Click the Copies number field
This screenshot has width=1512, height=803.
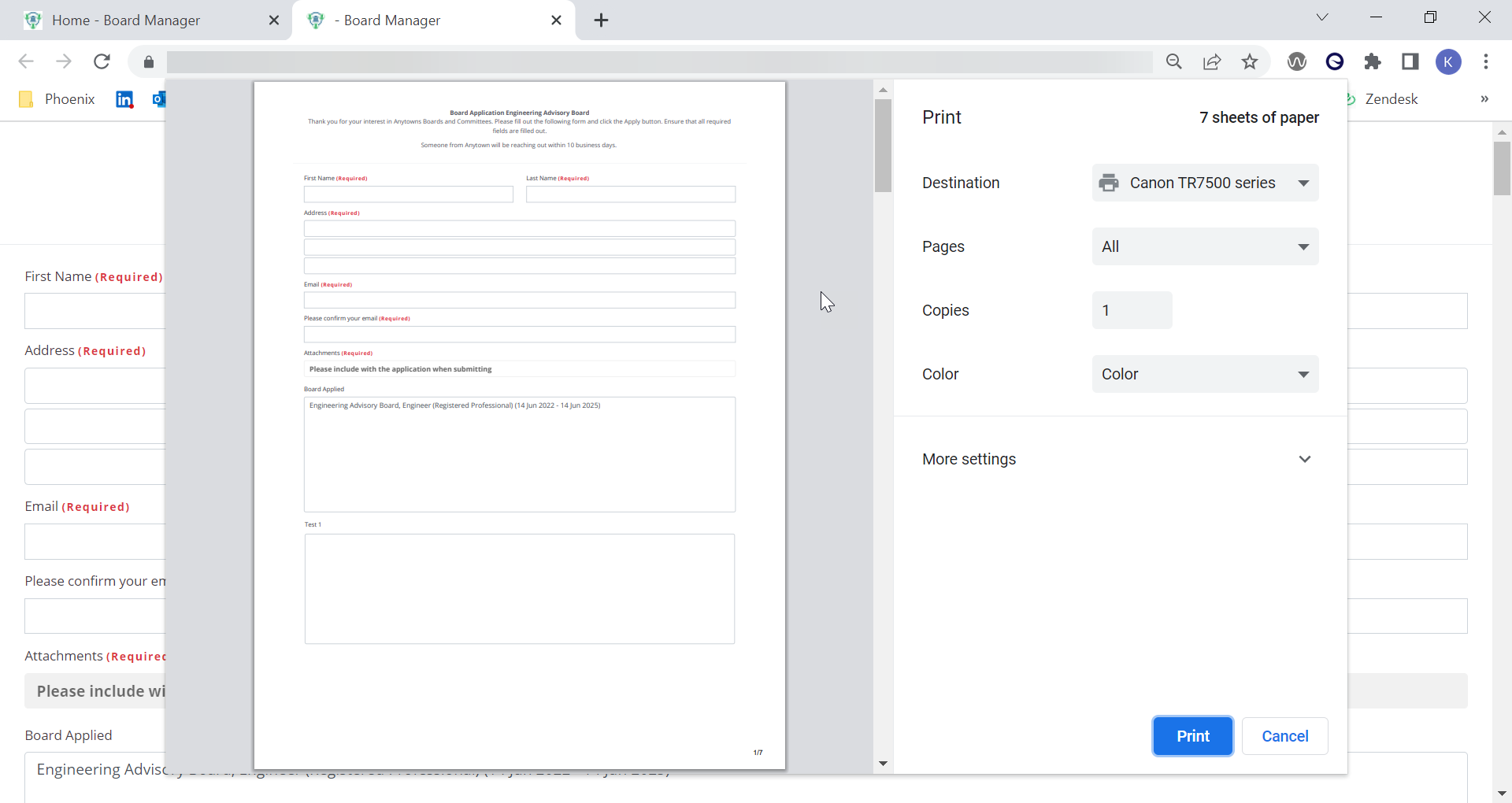click(1132, 310)
